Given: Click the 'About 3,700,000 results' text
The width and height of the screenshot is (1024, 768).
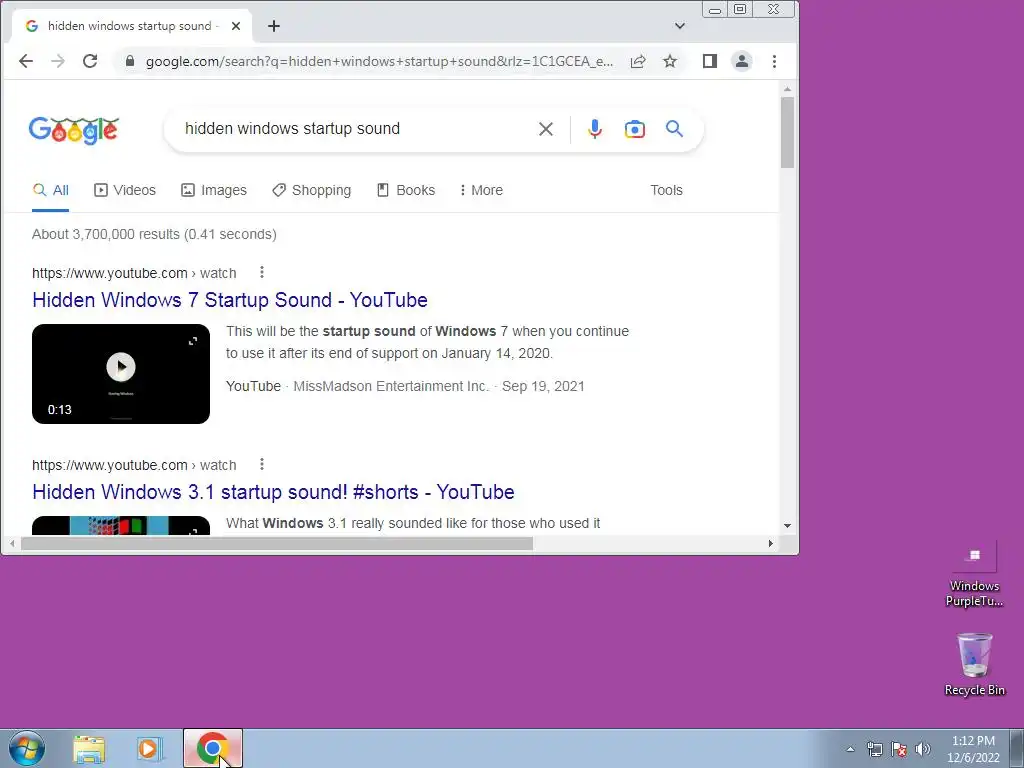Looking at the screenshot, I should pos(104,234).
